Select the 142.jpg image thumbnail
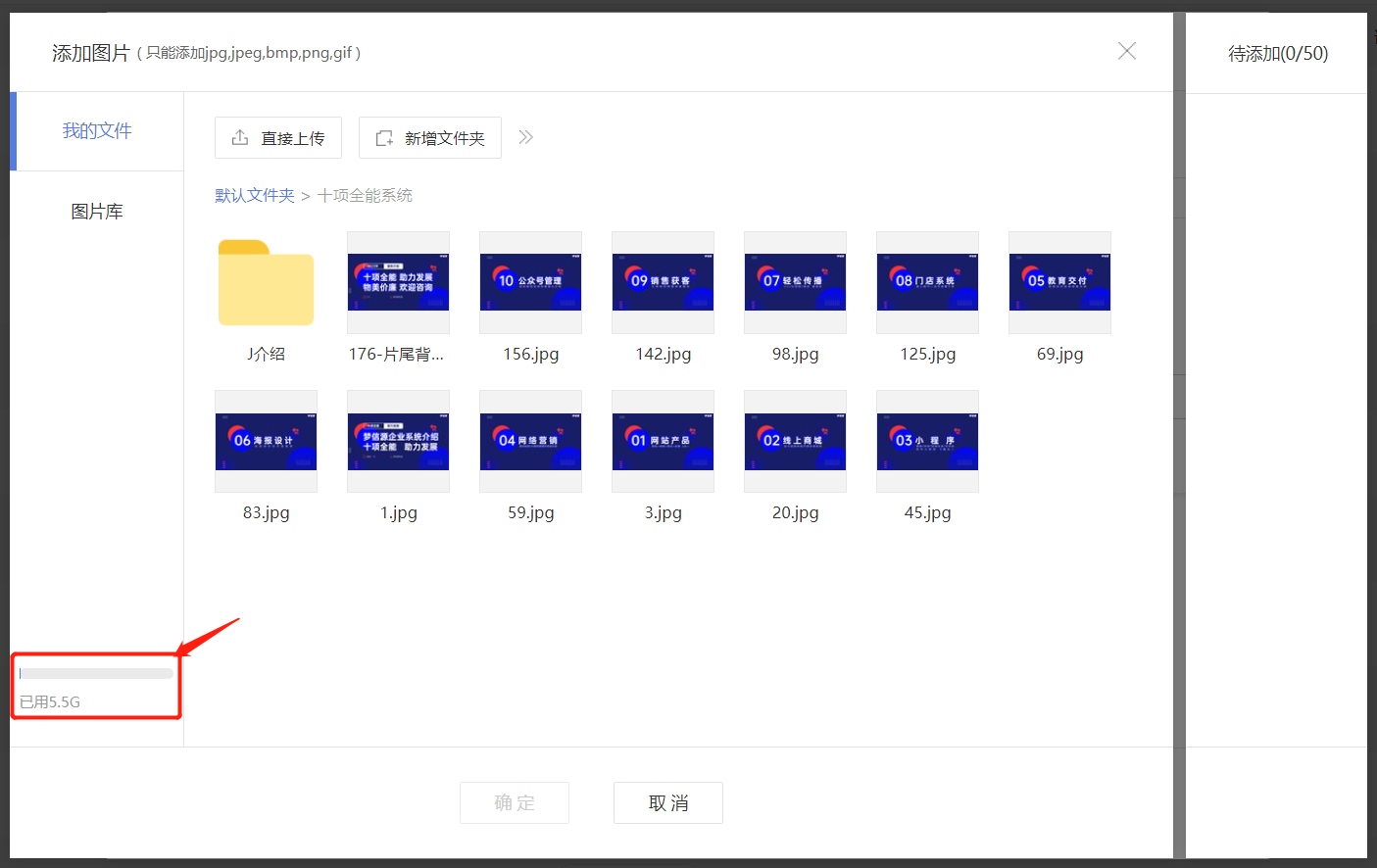This screenshot has width=1377, height=868. click(663, 283)
